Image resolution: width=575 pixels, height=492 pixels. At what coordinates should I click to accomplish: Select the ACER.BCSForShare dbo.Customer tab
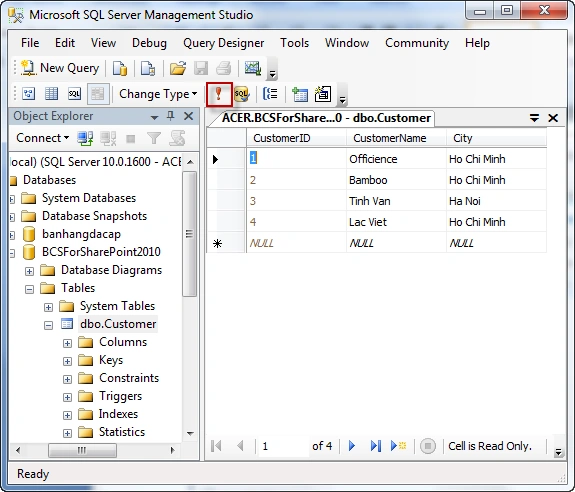click(x=326, y=118)
